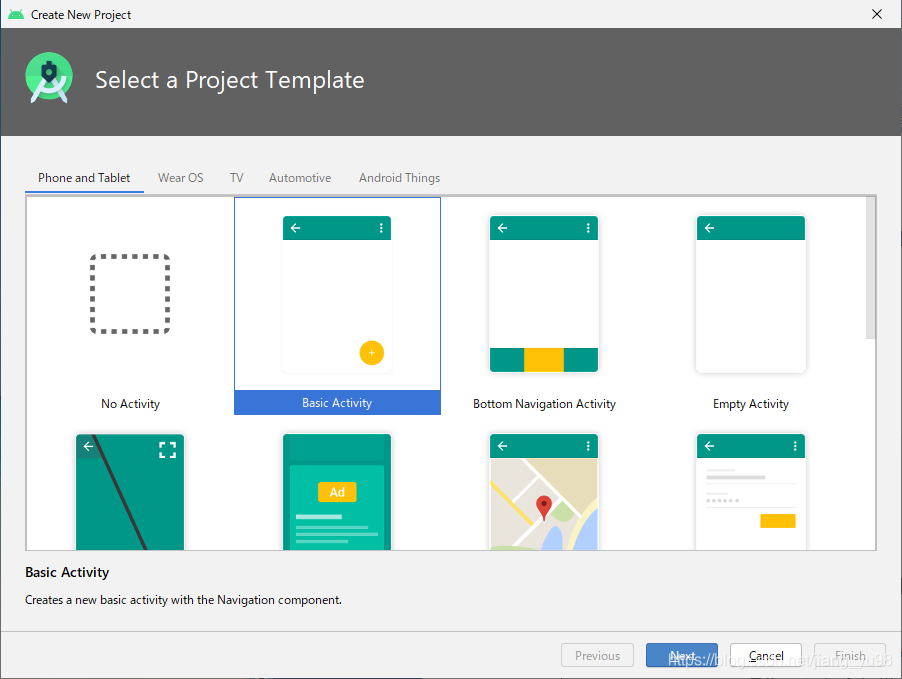The width and height of the screenshot is (902, 679).
Task: Open the Android Things tab
Action: point(399,178)
